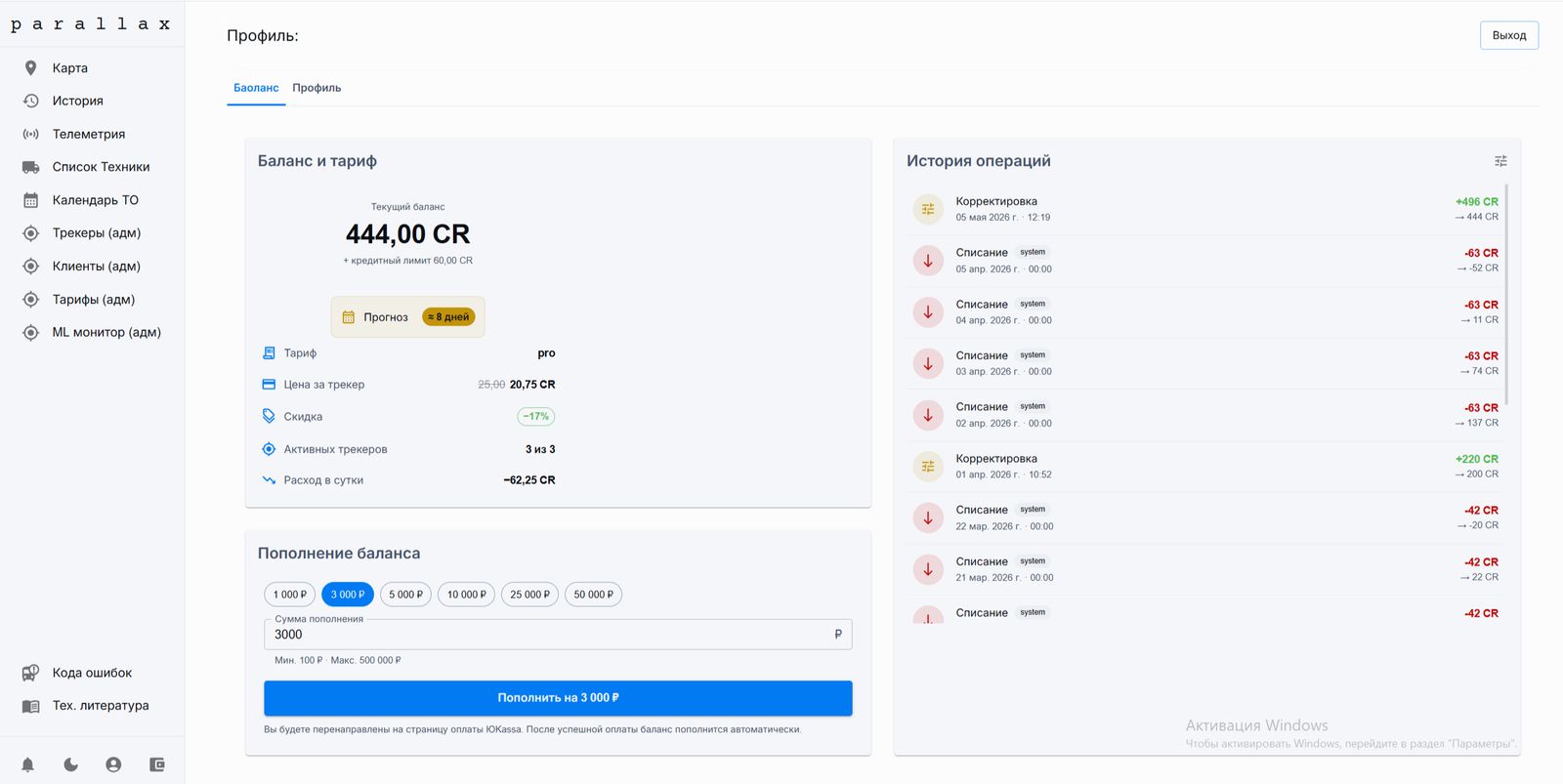This screenshot has height=784, width=1563.
Task: Click the Списание arrow icon for 04 апр. 2026
Action: (928, 312)
